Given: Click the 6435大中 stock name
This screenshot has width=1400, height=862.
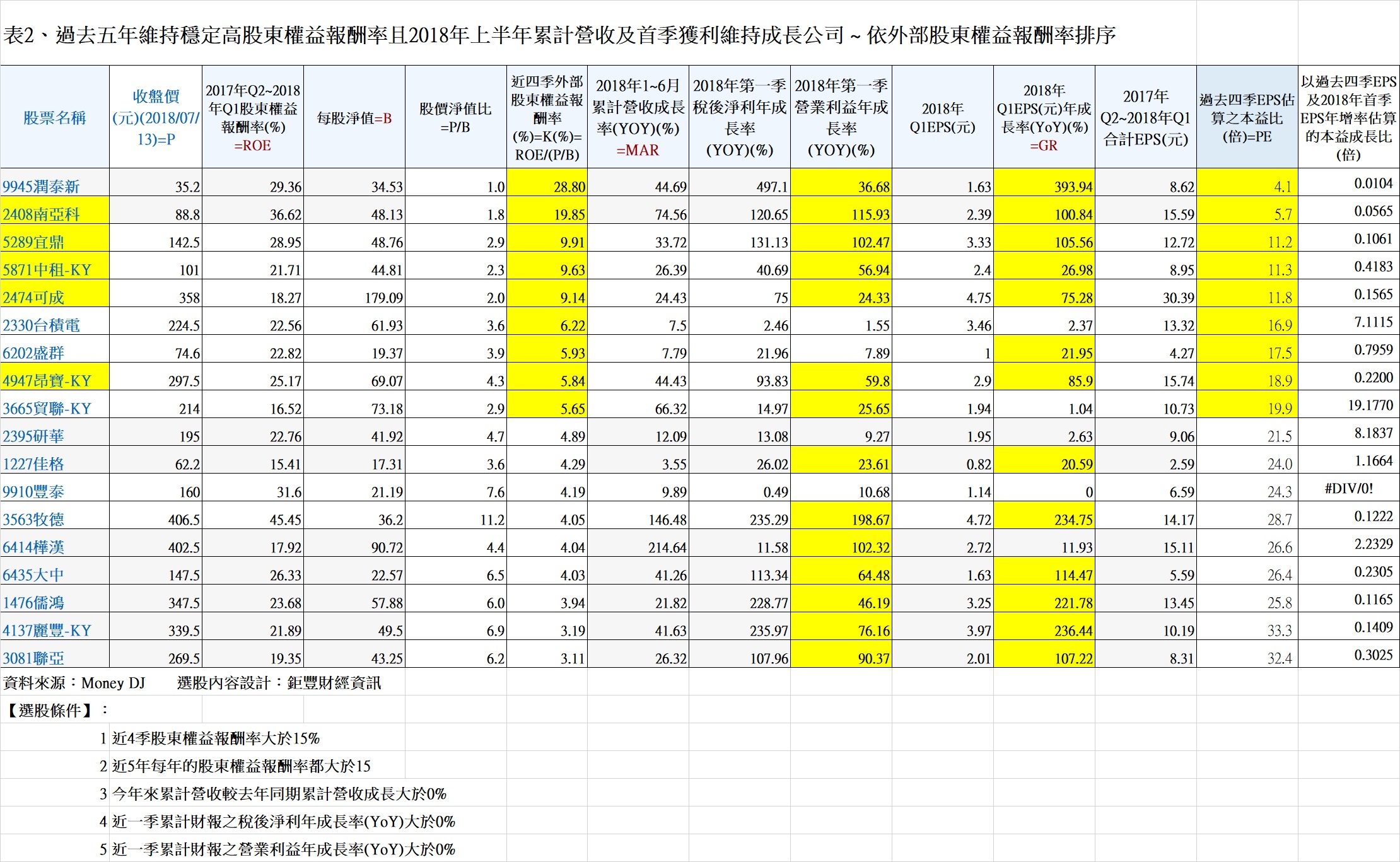Looking at the screenshot, I should coord(55,571).
